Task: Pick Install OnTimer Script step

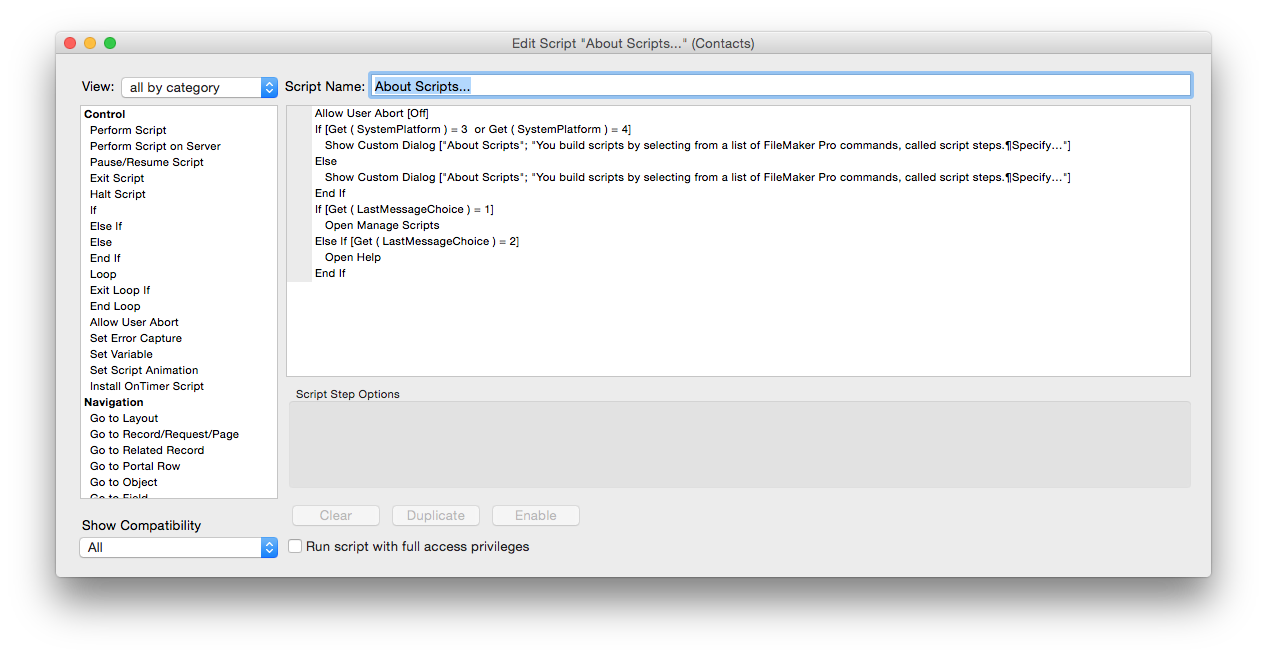Action: coord(146,386)
